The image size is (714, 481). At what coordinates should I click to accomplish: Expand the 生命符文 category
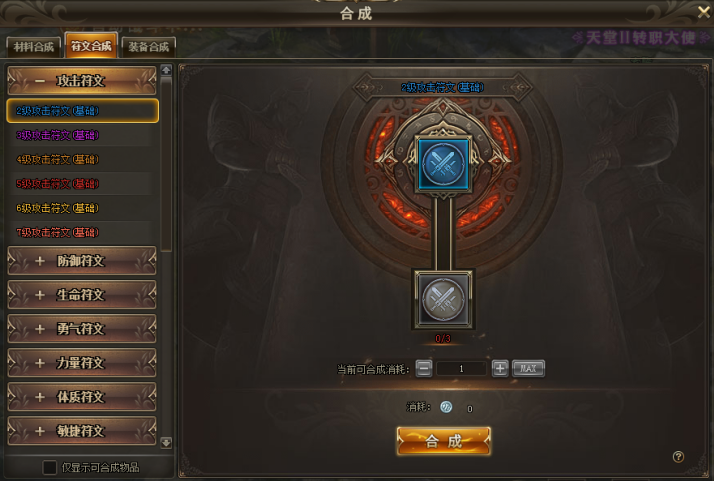click(x=82, y=295)
